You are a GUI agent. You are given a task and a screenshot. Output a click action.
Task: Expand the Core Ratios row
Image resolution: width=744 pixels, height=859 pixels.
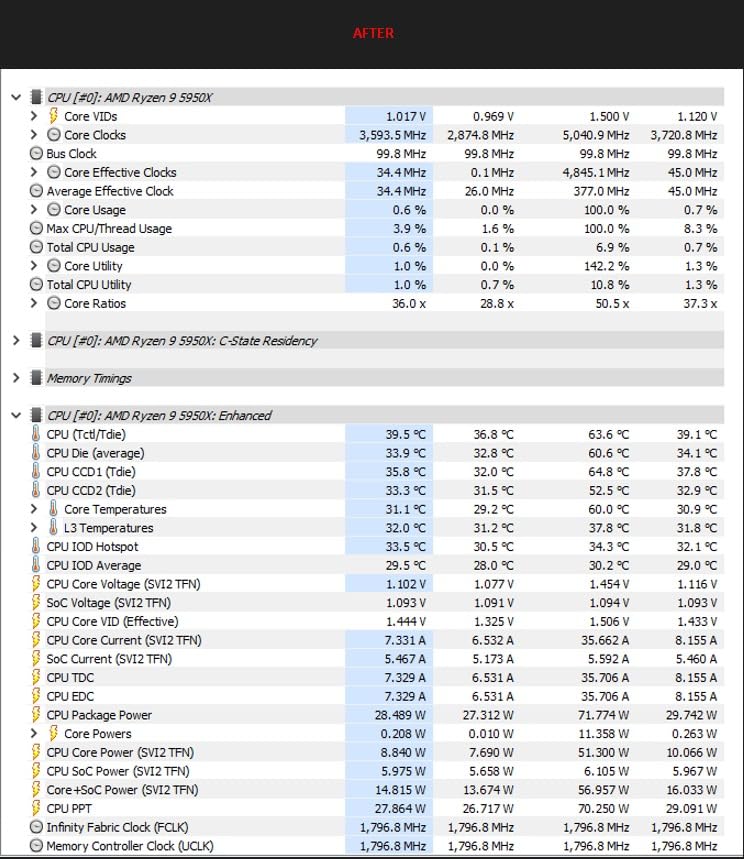click(x=34, y=303)
